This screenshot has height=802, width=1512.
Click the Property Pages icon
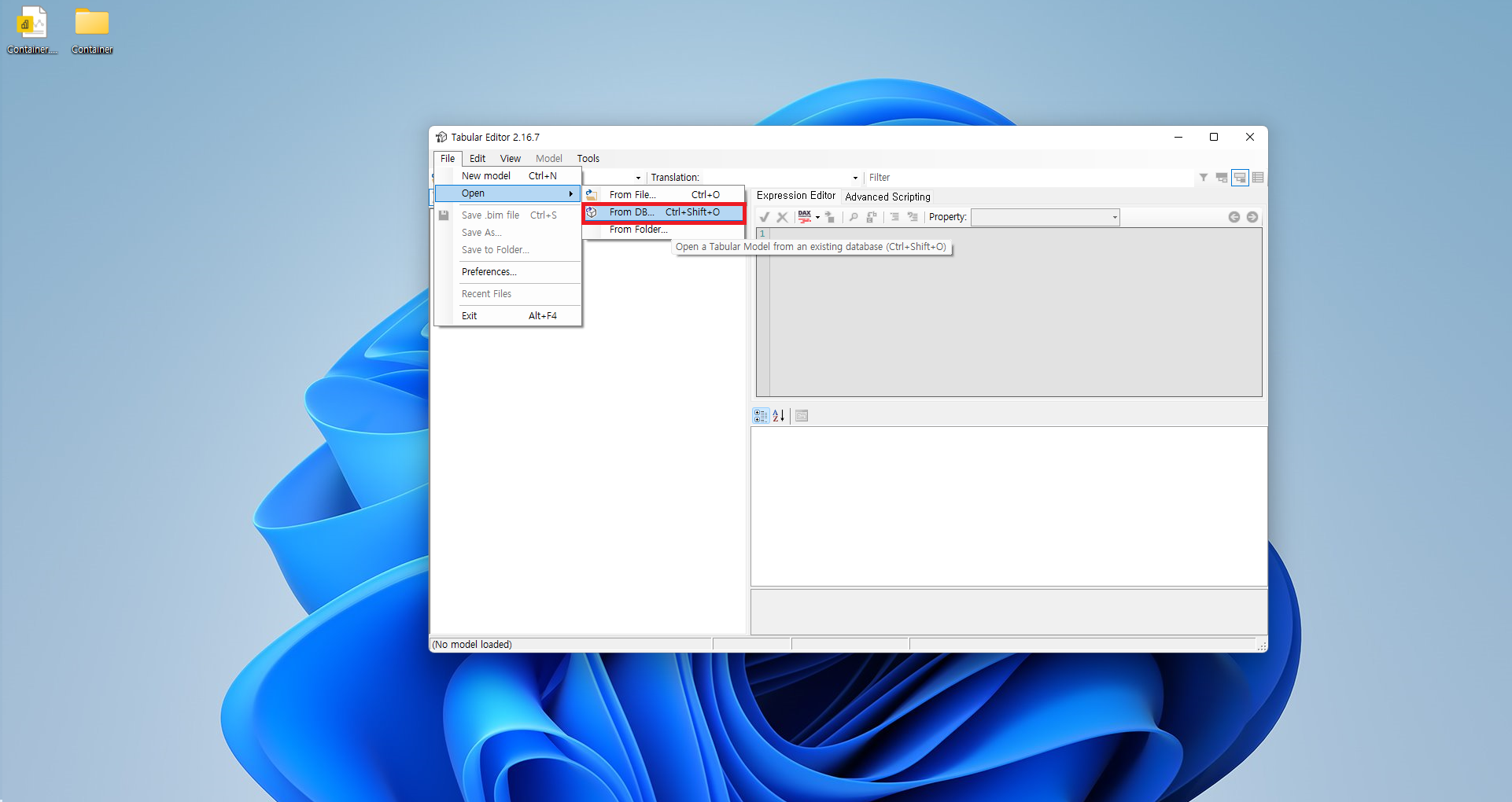click(802, 416)
